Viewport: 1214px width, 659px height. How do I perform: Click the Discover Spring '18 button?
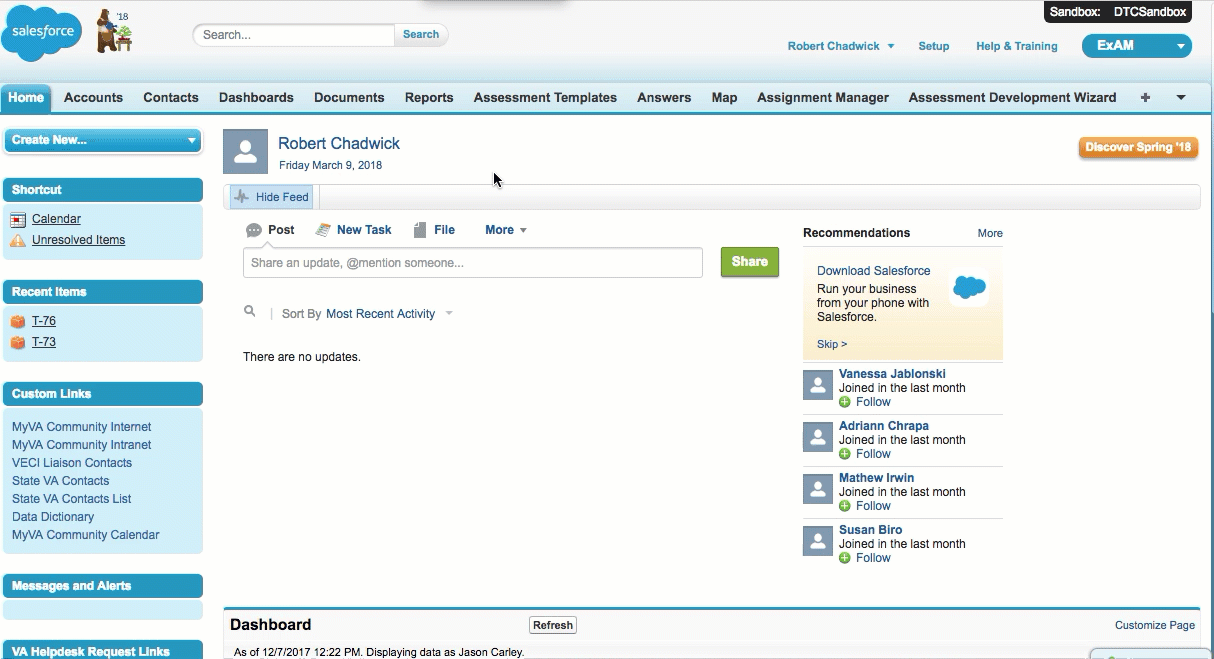click(x=1139, y=147)
